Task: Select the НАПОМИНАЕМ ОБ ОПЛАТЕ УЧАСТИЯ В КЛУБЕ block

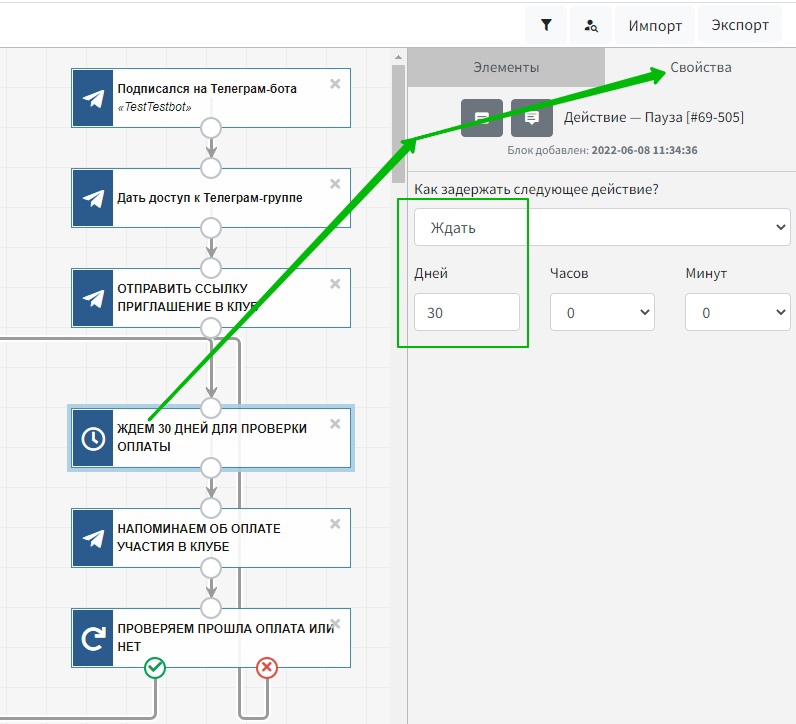Action: click(211, 538)
